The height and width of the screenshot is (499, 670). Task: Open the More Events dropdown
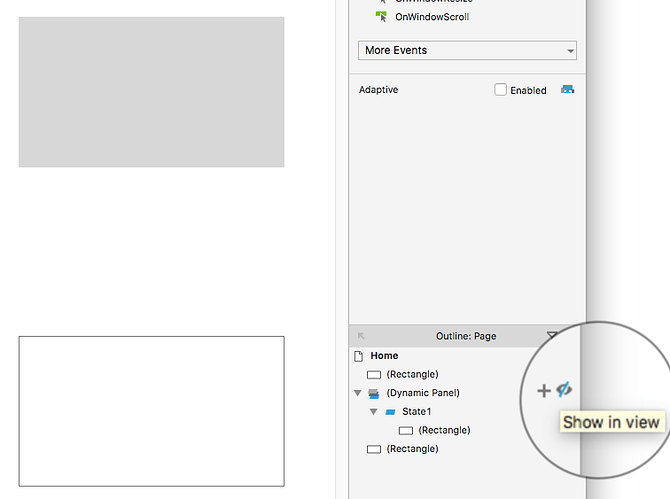(x=467, y=50)
